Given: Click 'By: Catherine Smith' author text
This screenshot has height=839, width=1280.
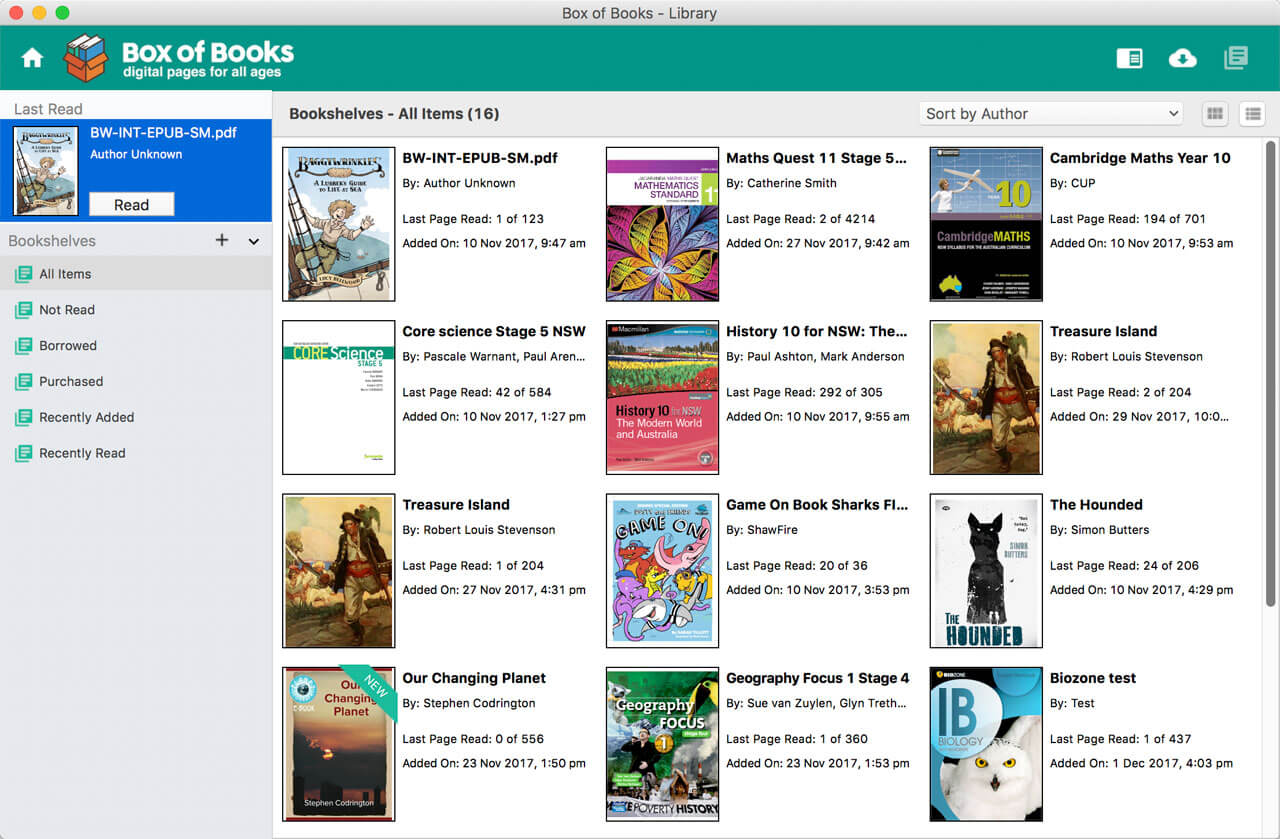Looking at the screenshot, I should coord(781,183).
